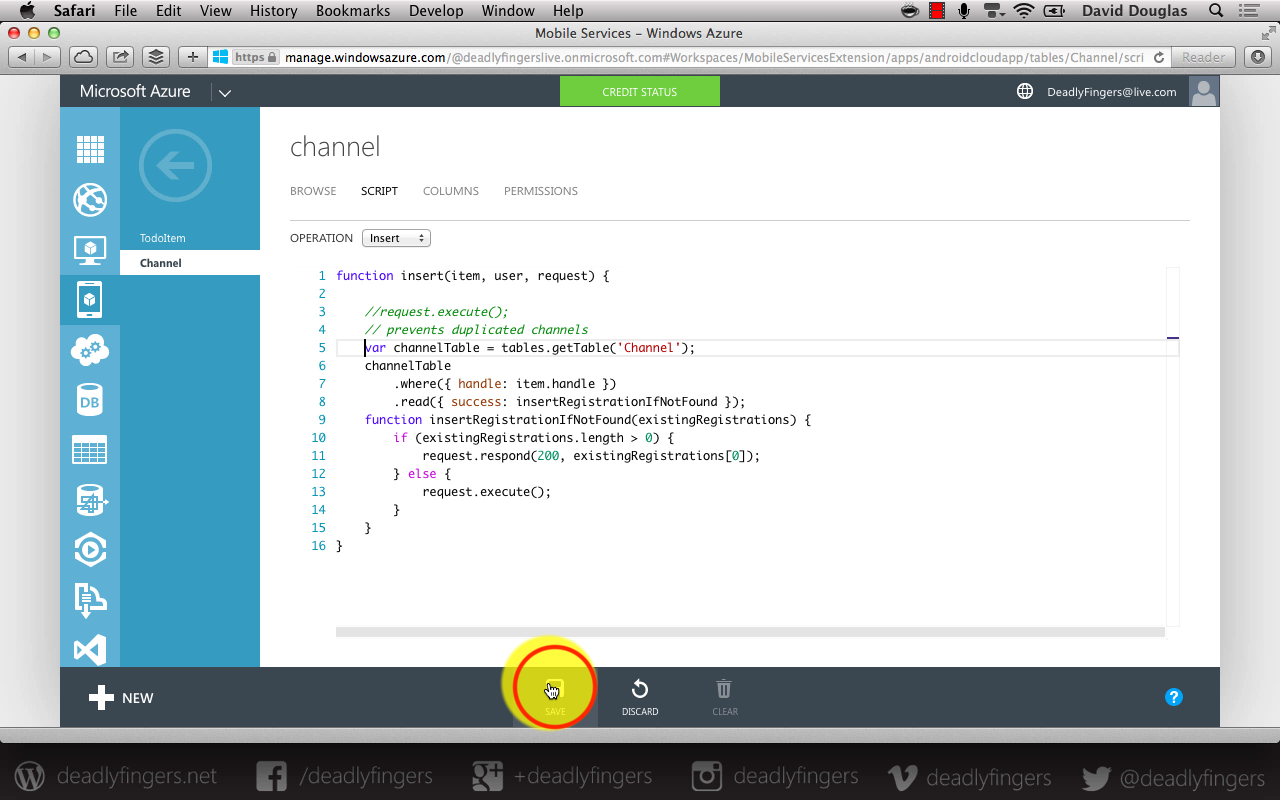This screenshot has width=1280, height=800.
Task: Open the Develop menu
Action: click(436, 11)
